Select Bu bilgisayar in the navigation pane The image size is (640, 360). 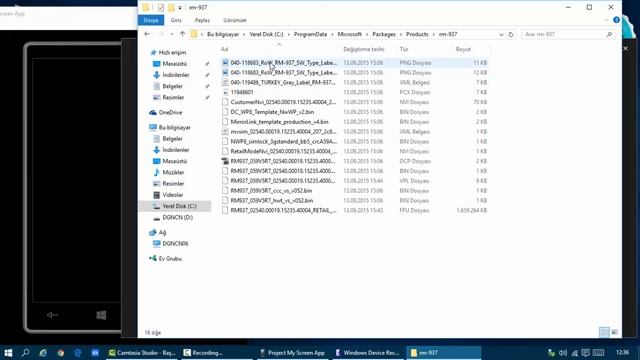tap(174, 127)
